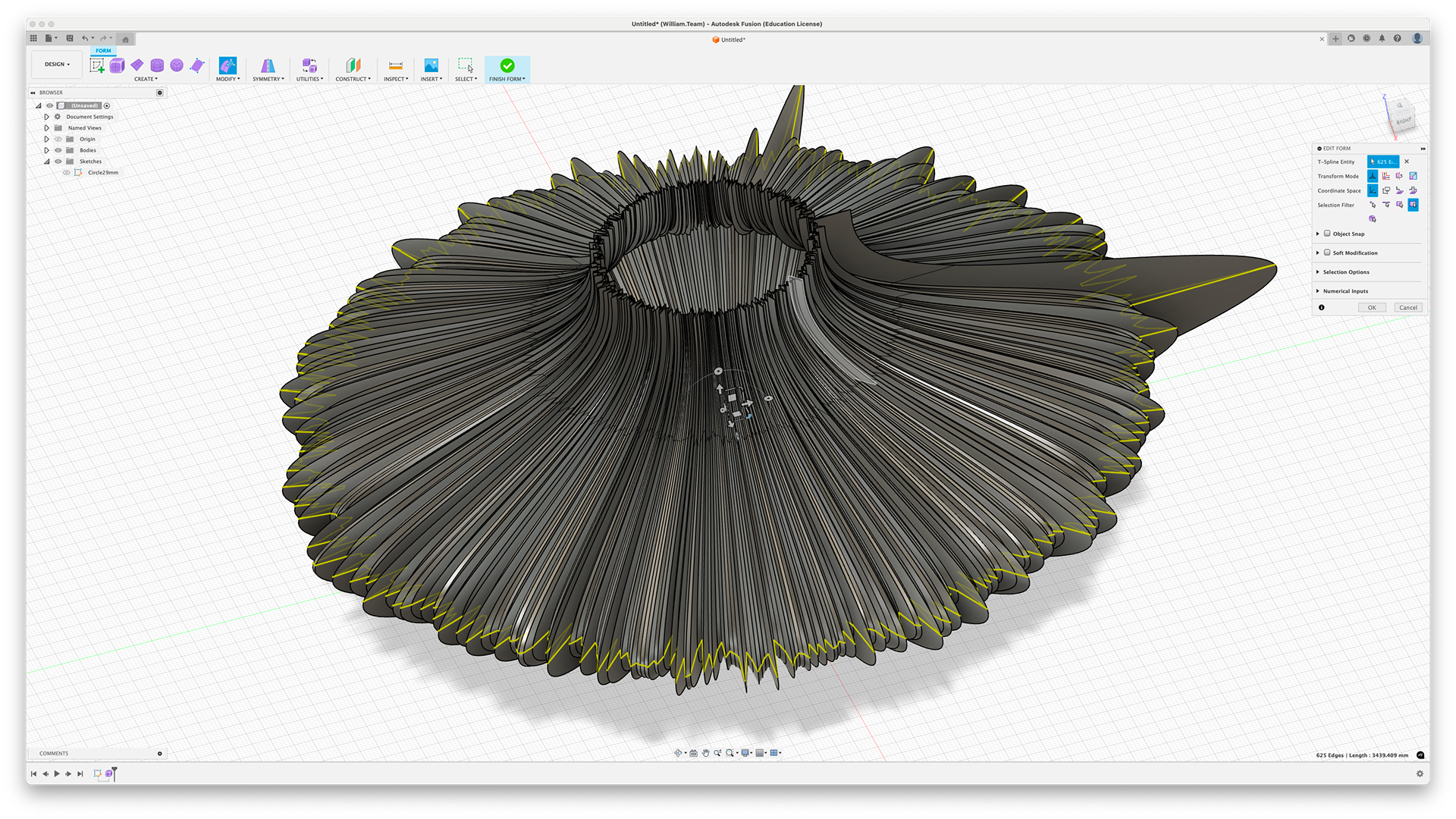Click Cancel in Edit Form dialog
1456x819 pixels.
point(1408,307)
